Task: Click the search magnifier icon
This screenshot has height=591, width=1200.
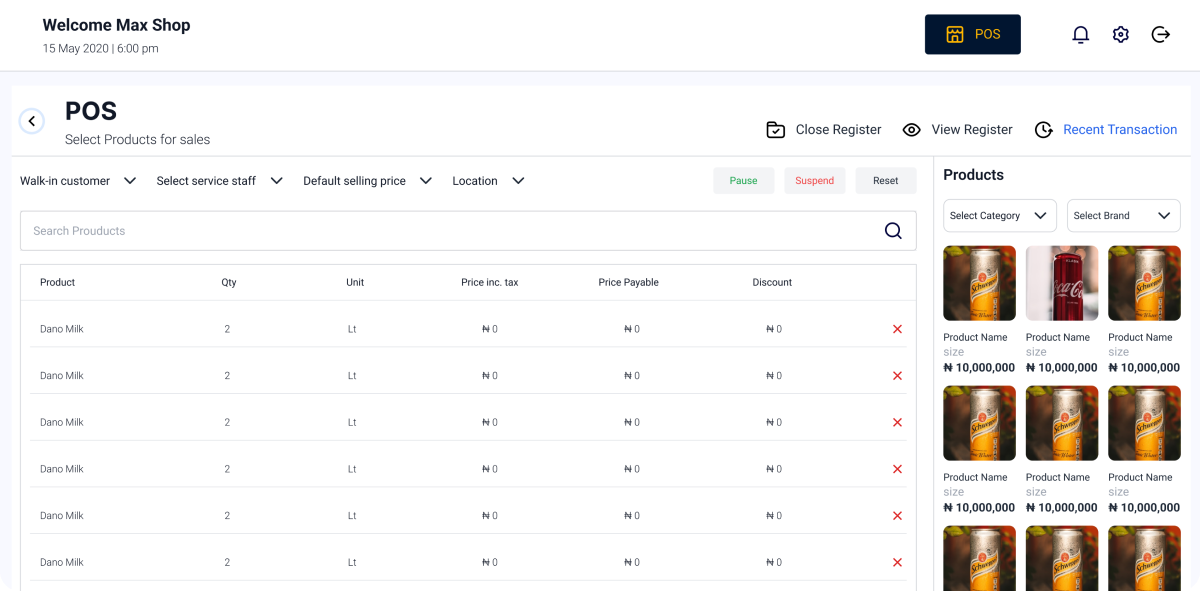Action: 893,231
